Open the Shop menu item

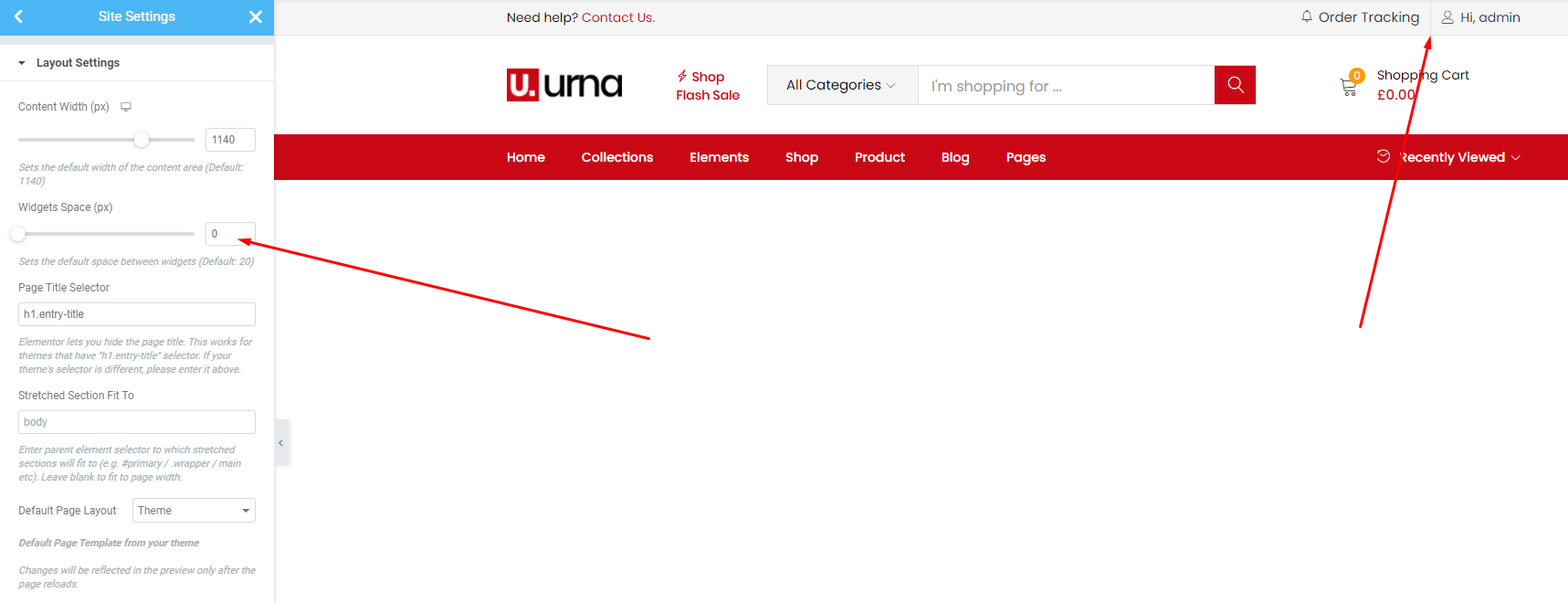coord(802,157)
